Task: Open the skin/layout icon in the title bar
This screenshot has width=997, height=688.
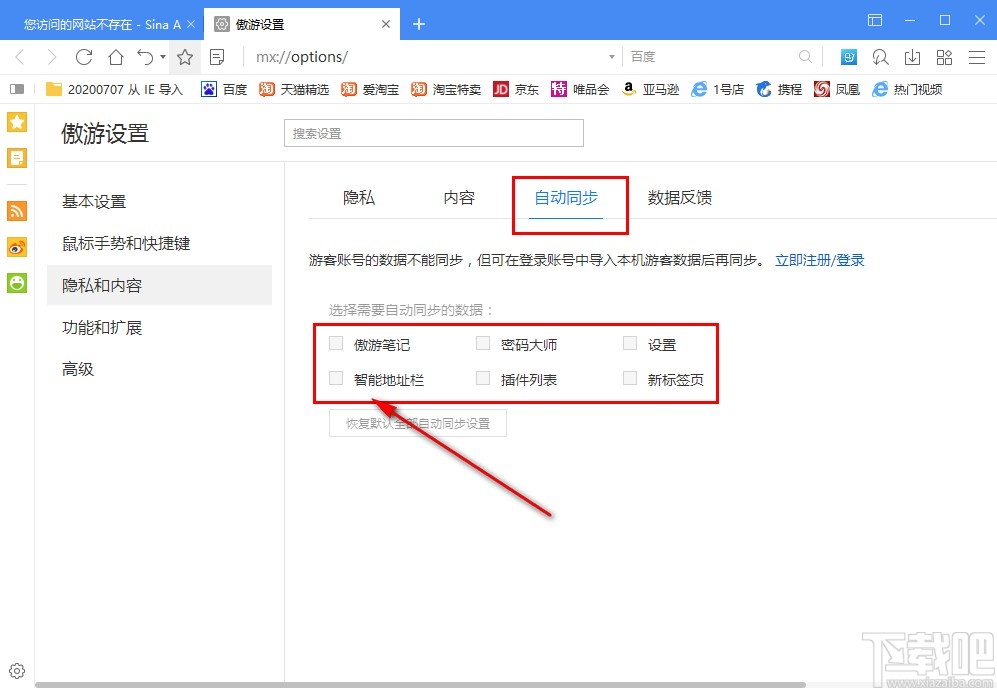Action: click(875, 20)
